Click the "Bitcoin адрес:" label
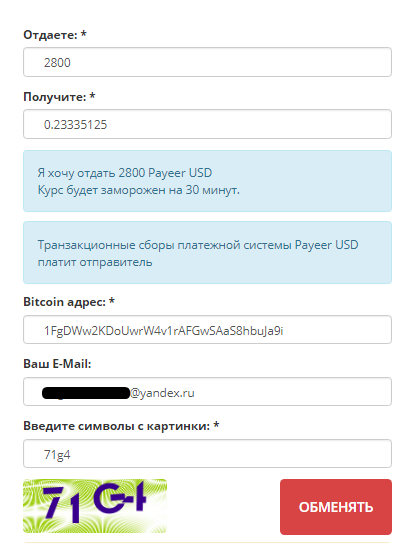The image size is (414, 543). pos(64,302)
